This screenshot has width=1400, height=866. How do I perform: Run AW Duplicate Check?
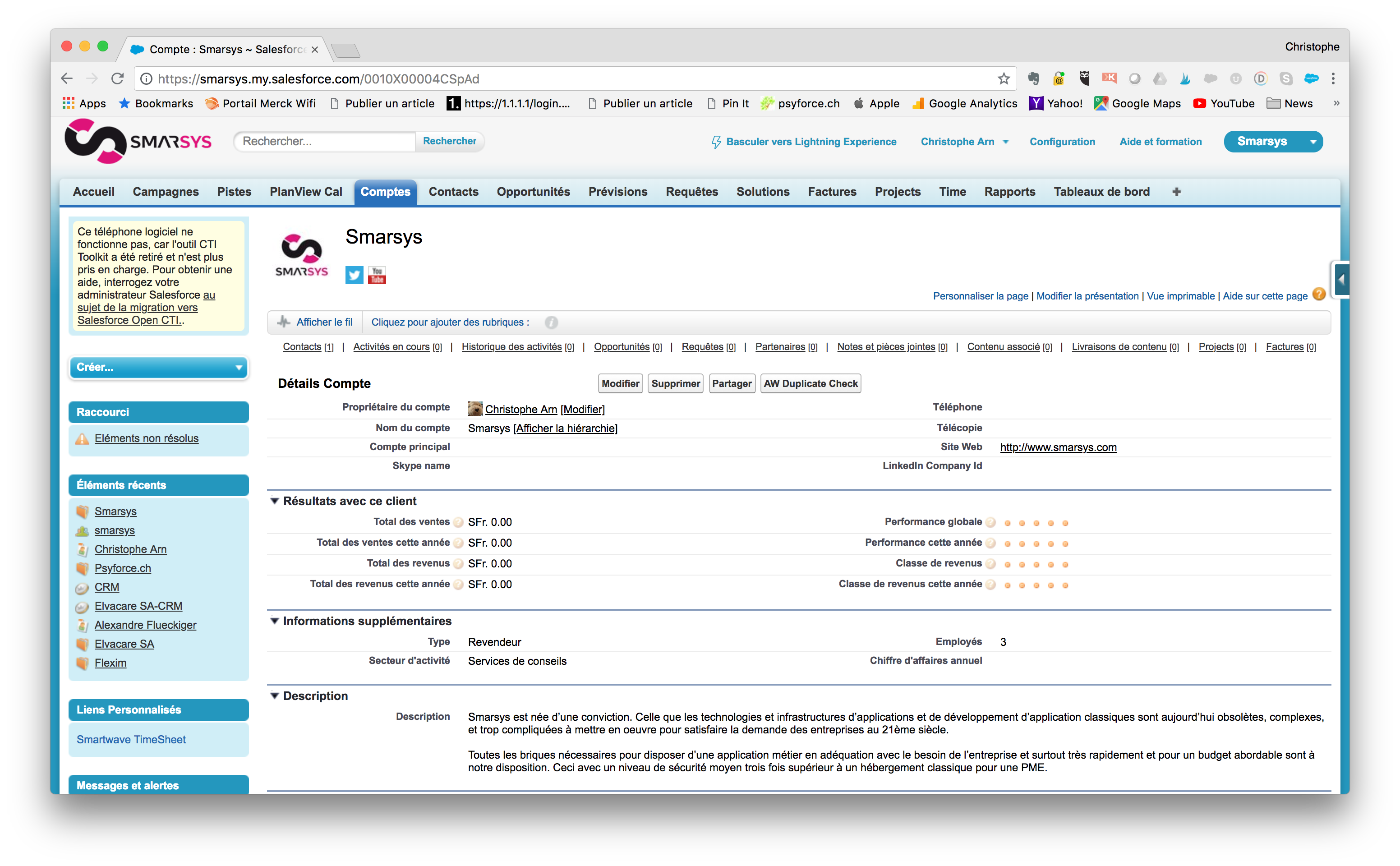[810, 384]
